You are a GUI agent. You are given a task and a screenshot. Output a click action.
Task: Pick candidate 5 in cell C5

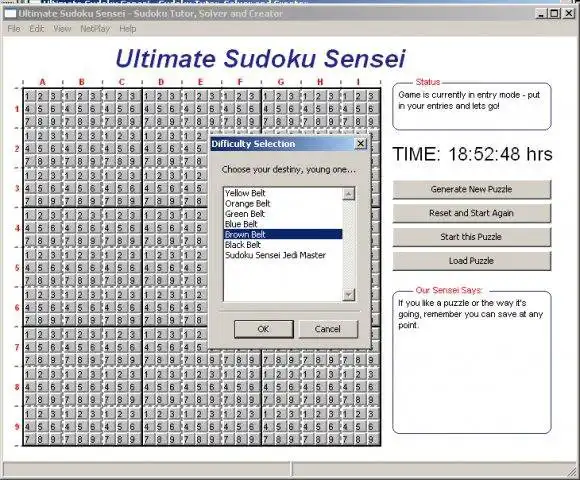[x=120, y=268]
